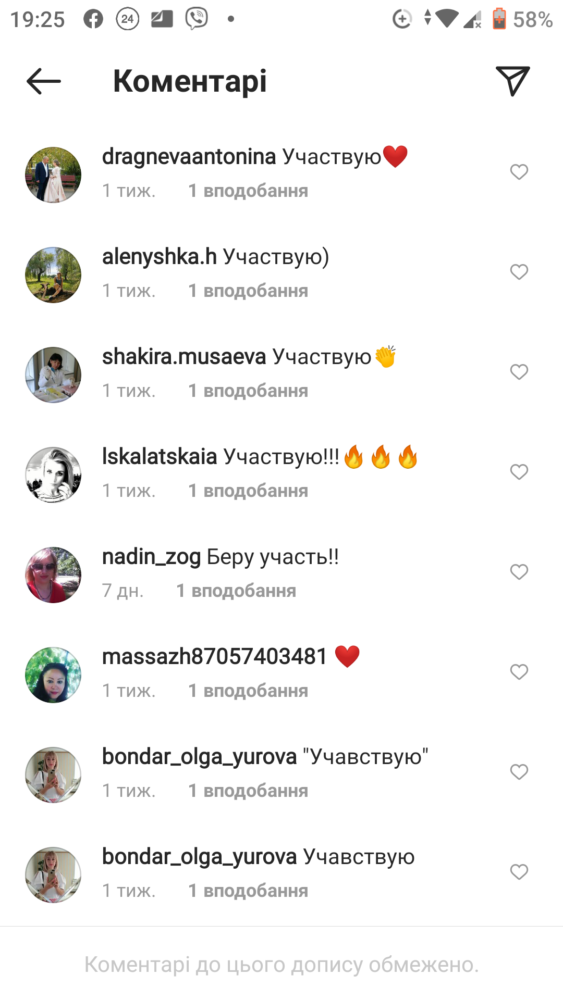Open the nadin_zog username link
Screen dimensions: 563x1000
coord(151,557)
